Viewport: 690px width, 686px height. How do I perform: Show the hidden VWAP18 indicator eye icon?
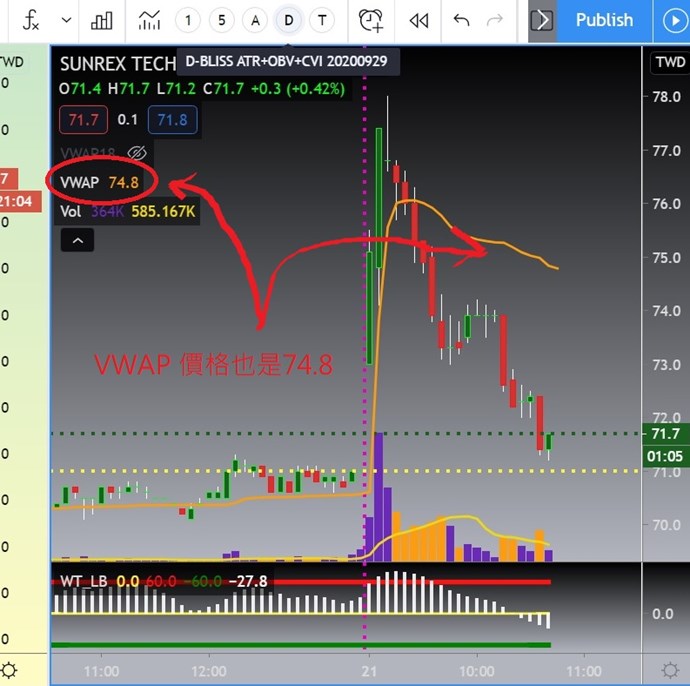coord(137,153)
